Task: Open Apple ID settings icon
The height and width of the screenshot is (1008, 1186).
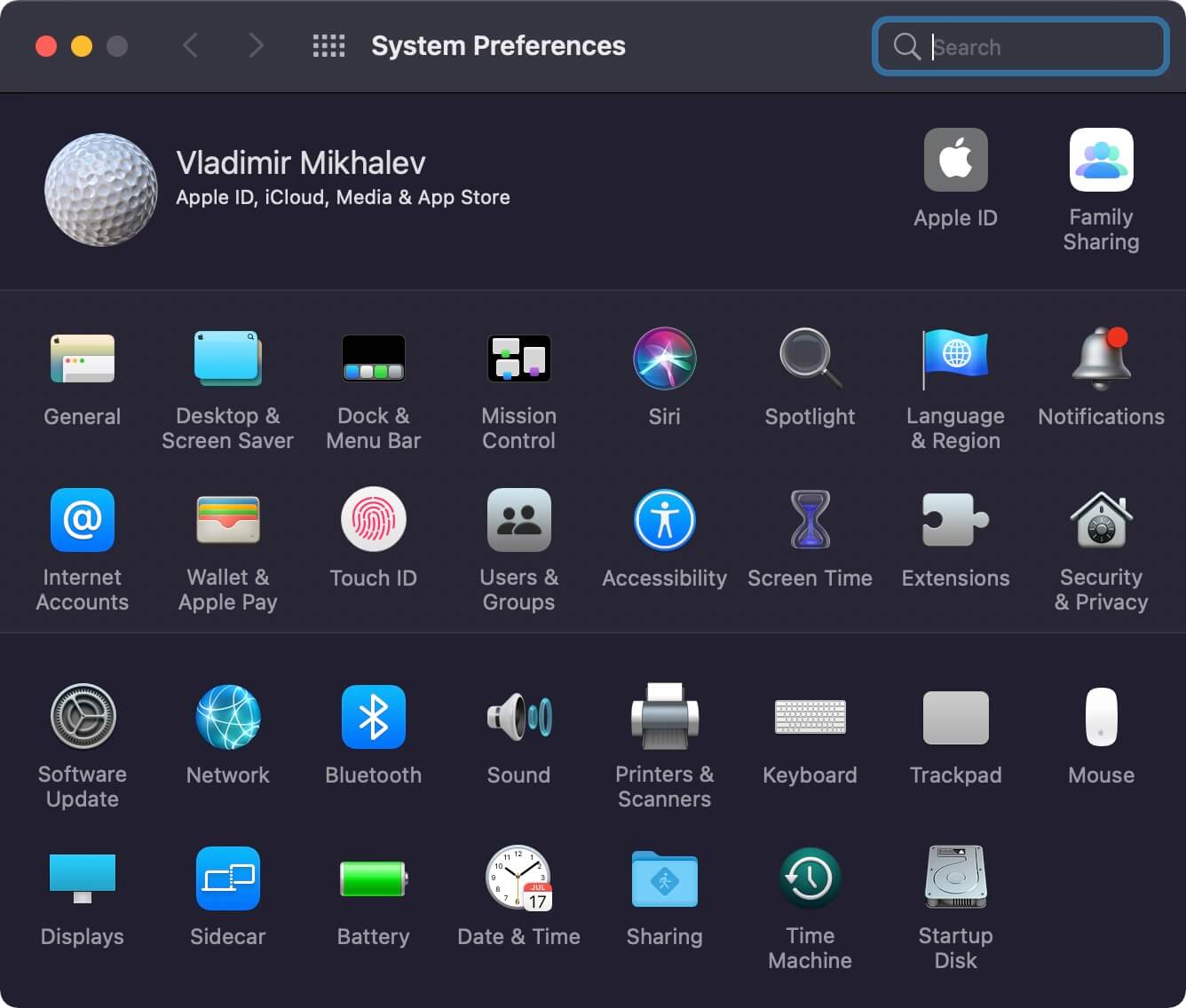Action: (x=956, y=160)
